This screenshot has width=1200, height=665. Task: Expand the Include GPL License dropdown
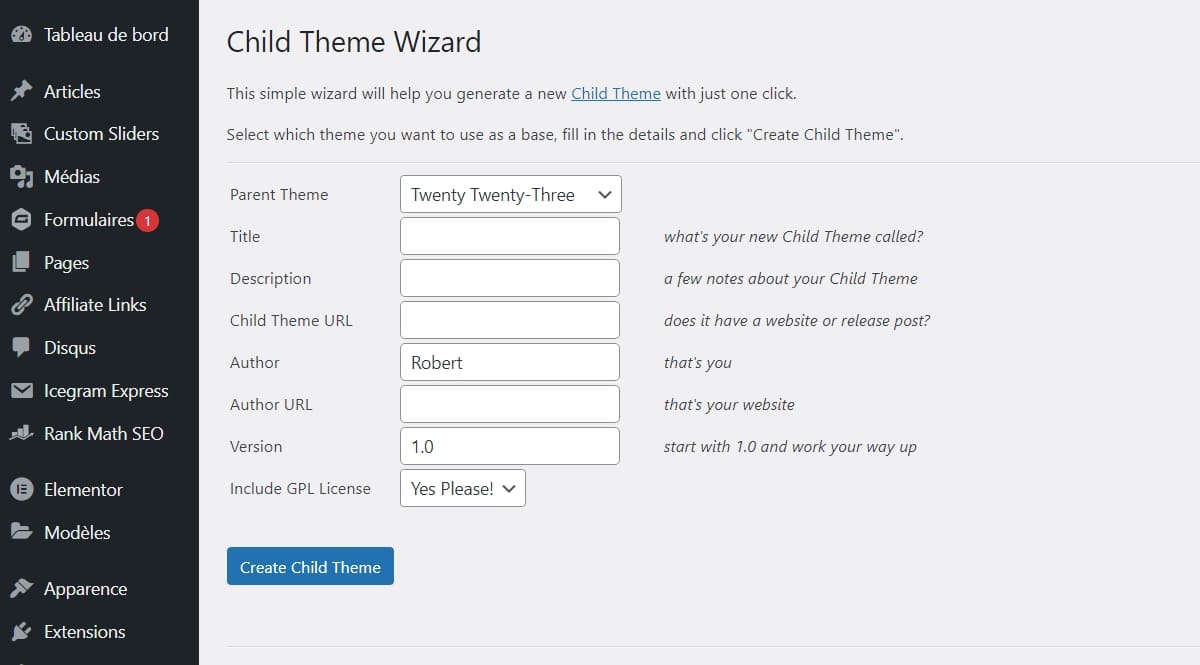click(462, 488)
